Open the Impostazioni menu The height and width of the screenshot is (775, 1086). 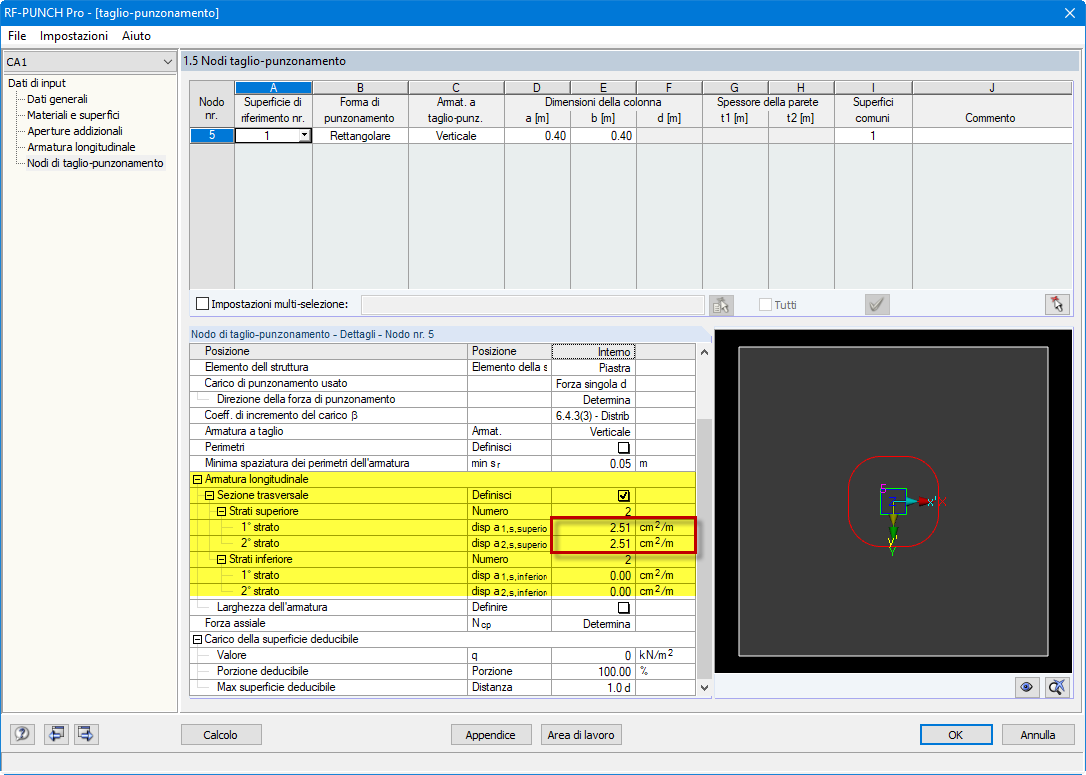(x=74, y=35)
